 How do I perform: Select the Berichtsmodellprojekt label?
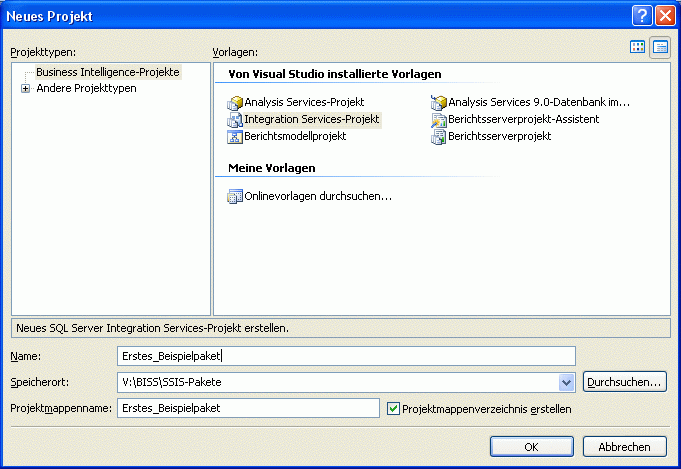coord(295,136)
